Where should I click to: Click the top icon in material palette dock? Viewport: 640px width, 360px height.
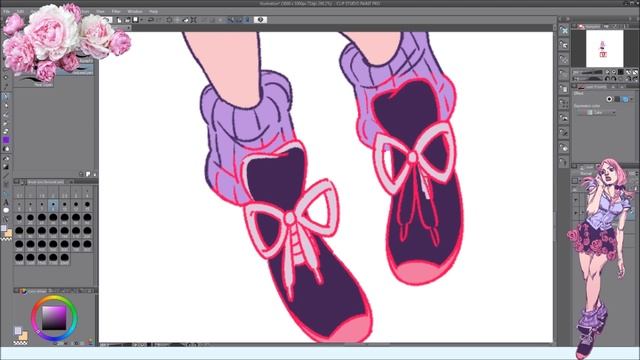pyautogui.click(x=564, y=31)
